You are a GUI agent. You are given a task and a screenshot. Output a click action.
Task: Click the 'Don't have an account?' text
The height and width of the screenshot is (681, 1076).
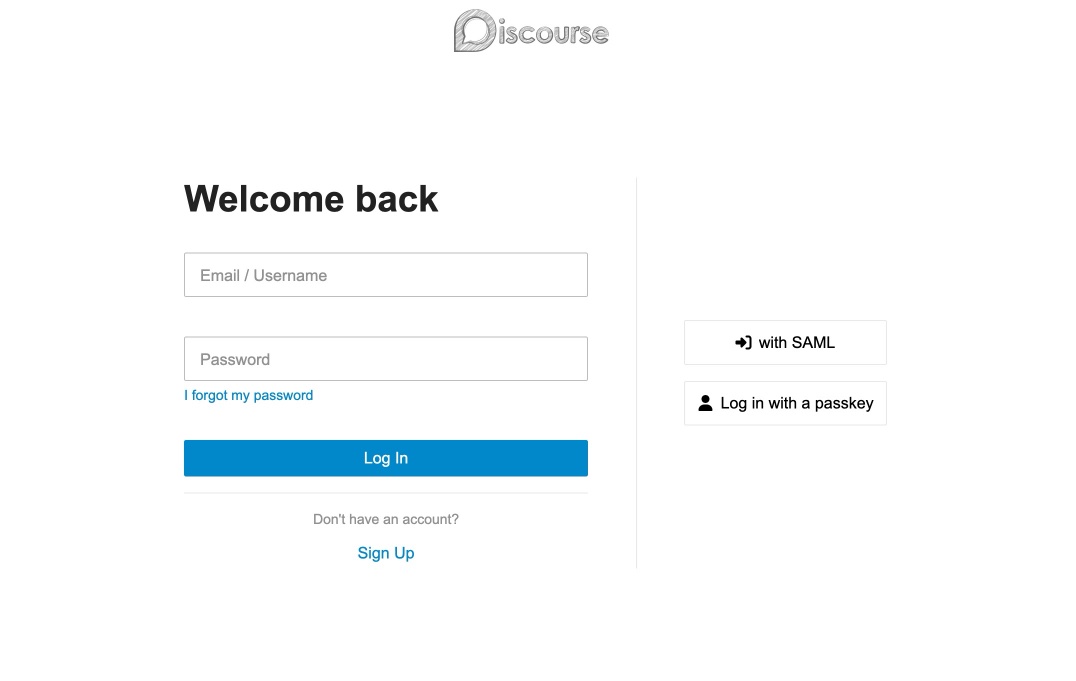386,519
